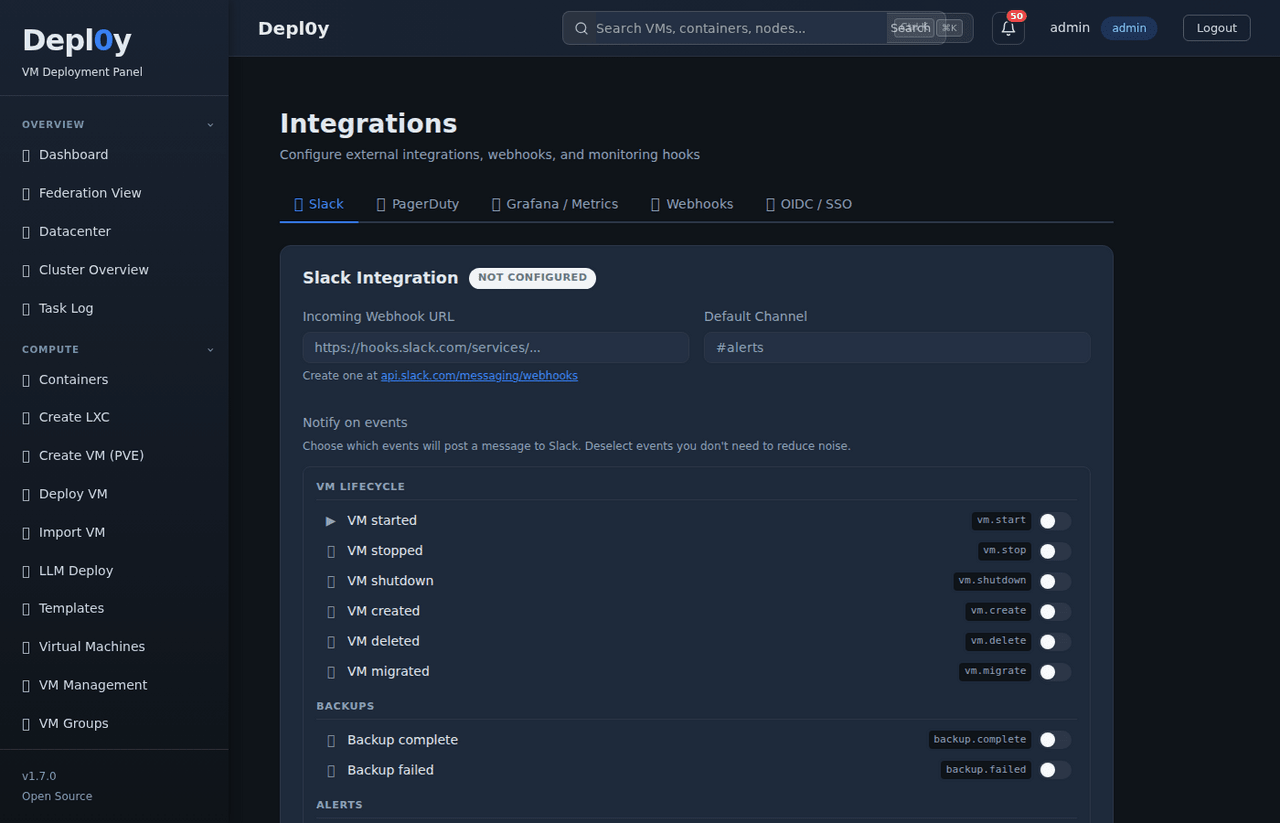The width and height of the screenshot is (1280, 823).
Task: Click the icon beside VM migrated
Action: point(331,672)
